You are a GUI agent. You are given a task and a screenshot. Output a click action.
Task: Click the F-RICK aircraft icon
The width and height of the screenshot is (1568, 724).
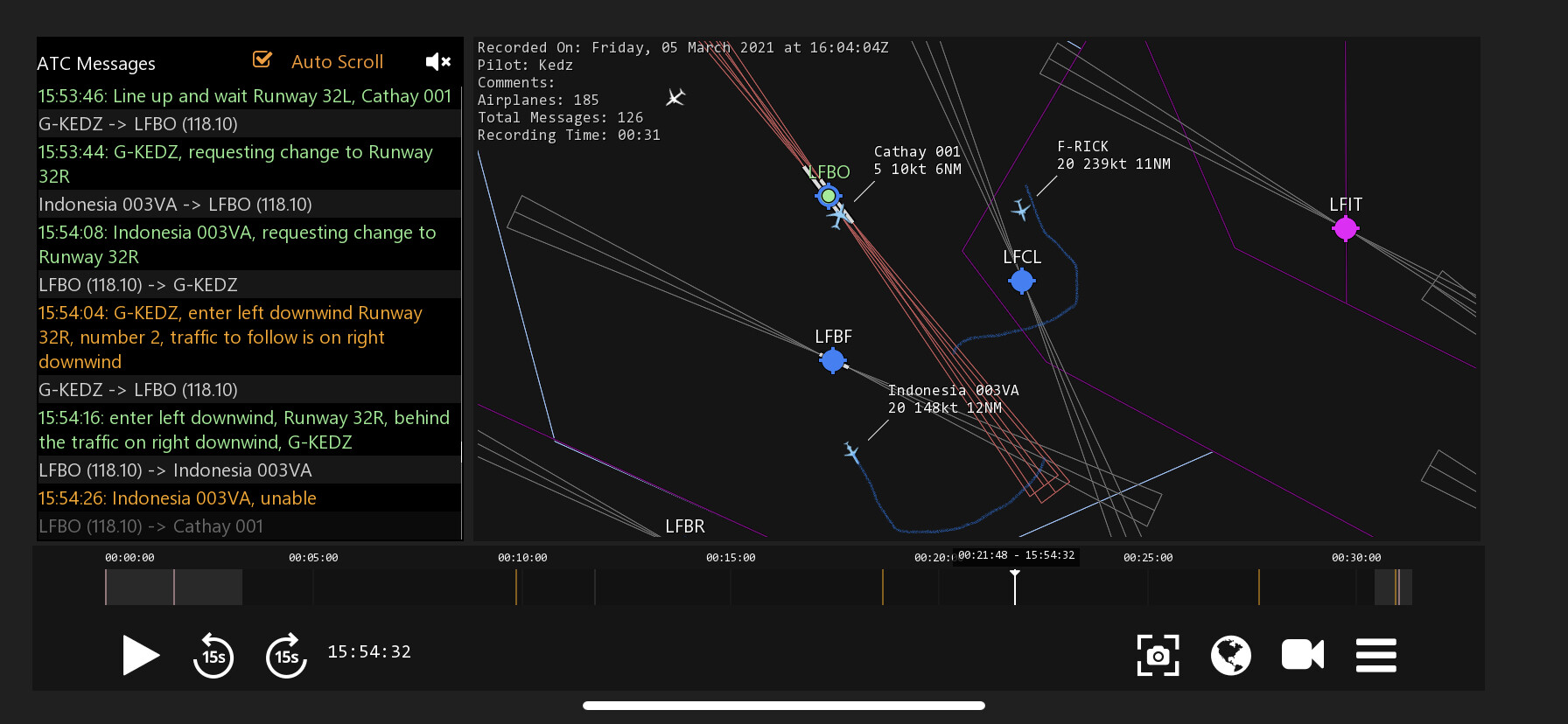tap(1020, 210)
